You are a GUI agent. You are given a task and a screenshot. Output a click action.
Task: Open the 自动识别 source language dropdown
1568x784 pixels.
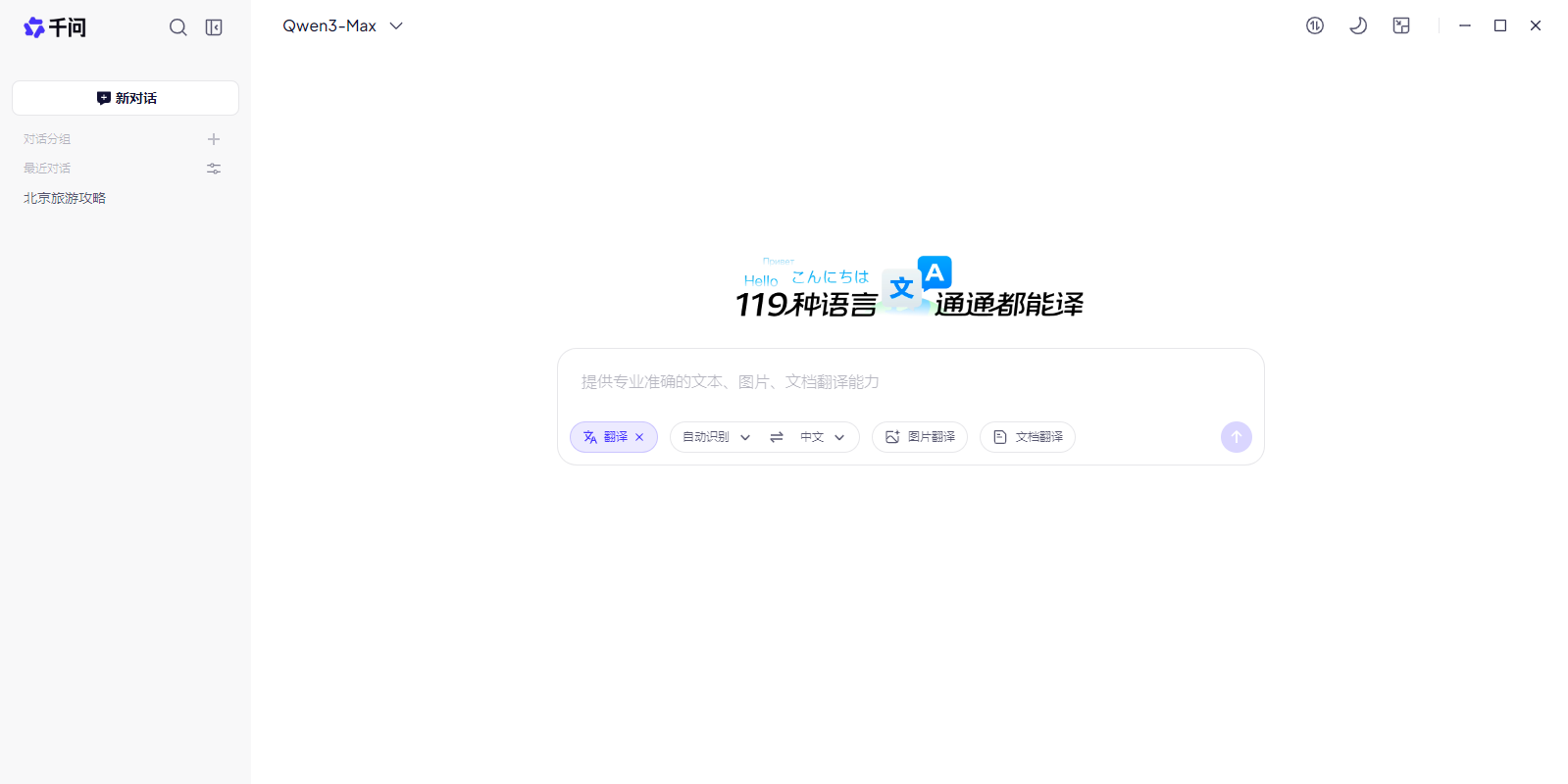716,437
